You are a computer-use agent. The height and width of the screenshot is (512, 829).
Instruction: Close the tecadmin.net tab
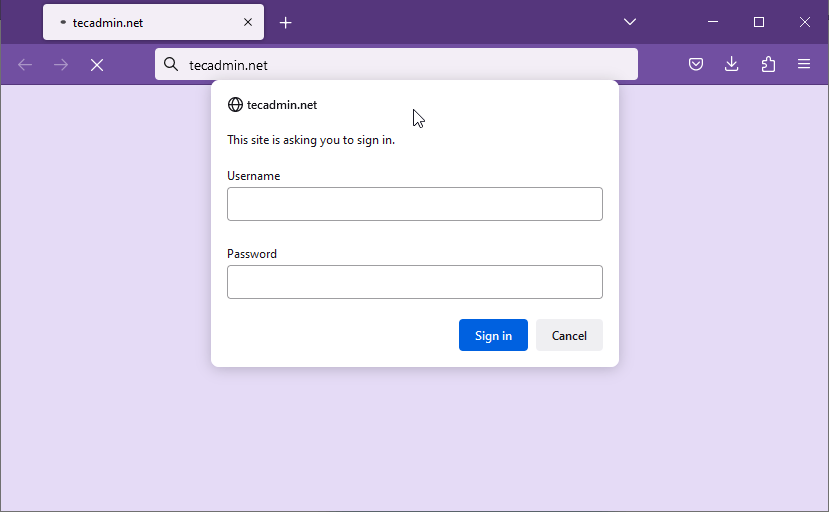click(247, 22)
